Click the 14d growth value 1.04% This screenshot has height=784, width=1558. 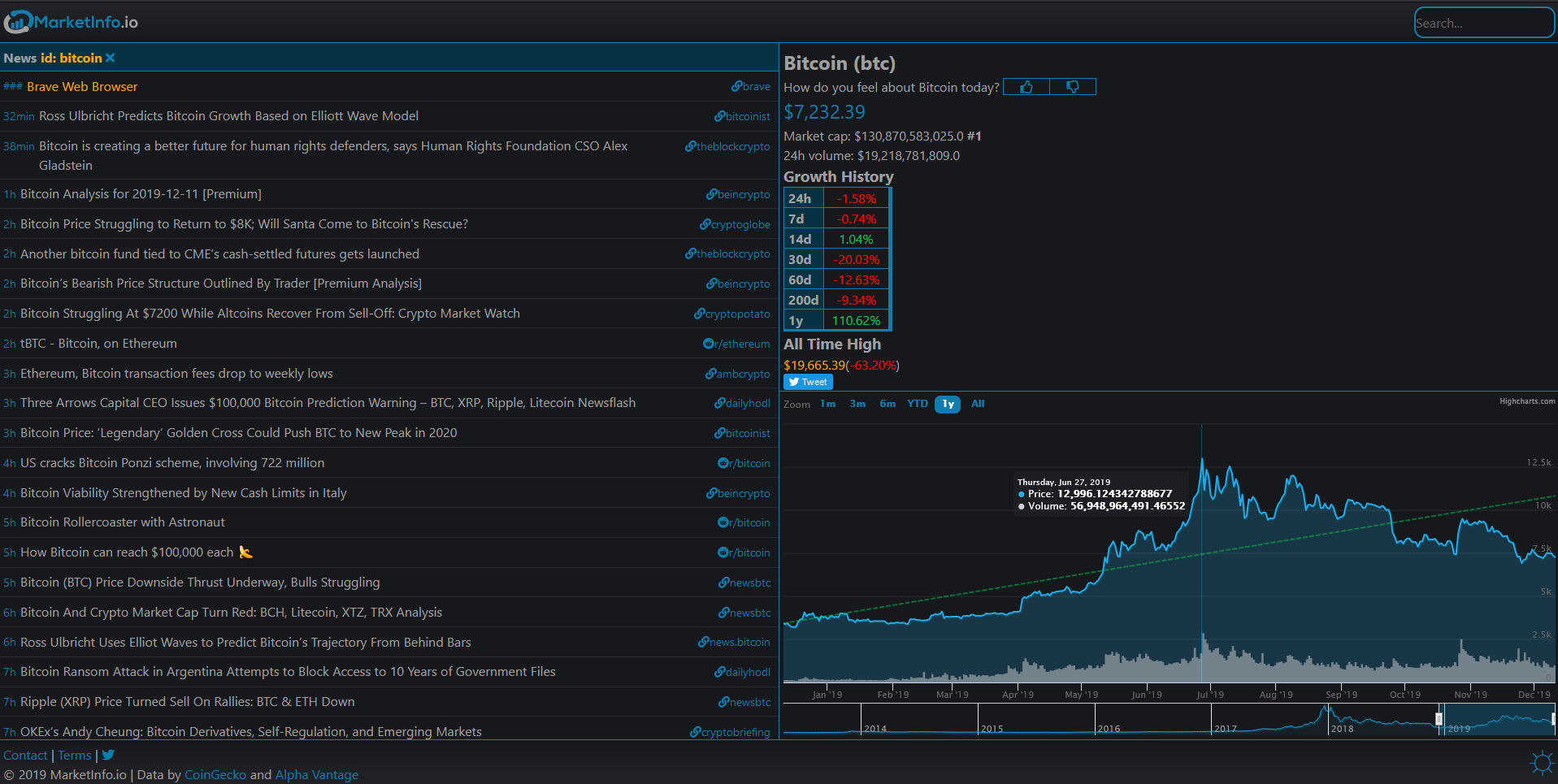(x=857, y=240)
